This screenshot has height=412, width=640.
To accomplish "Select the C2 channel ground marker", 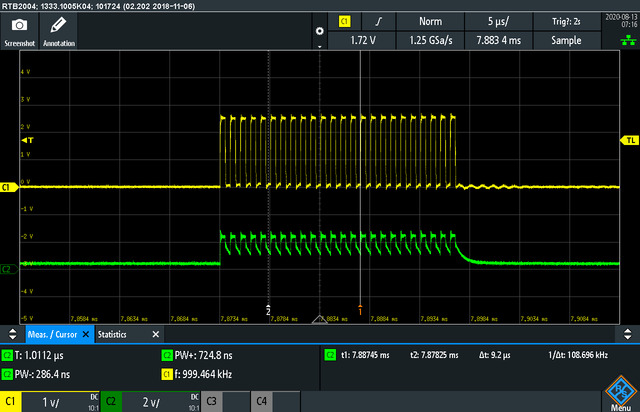I will click(8, 269).
